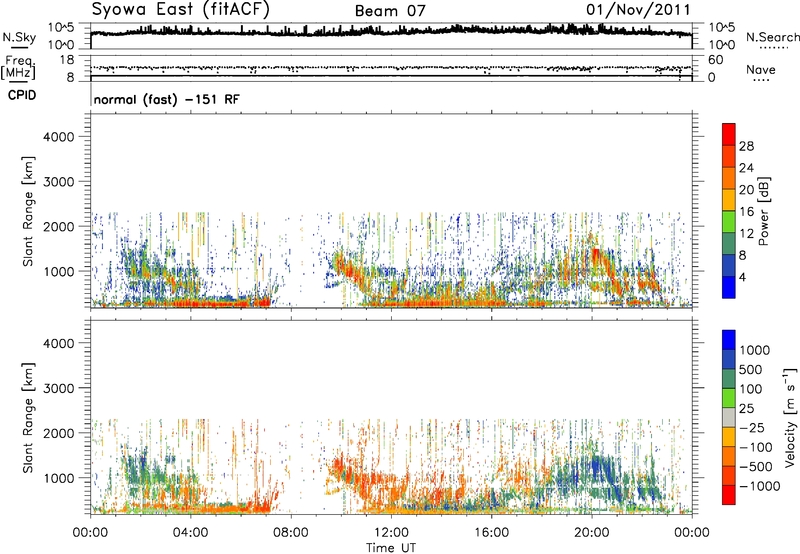Click the 20:00 time axis tick label
Image resolution: width=800 pixels, height=554 pixels.
click(x=592, y=533)
